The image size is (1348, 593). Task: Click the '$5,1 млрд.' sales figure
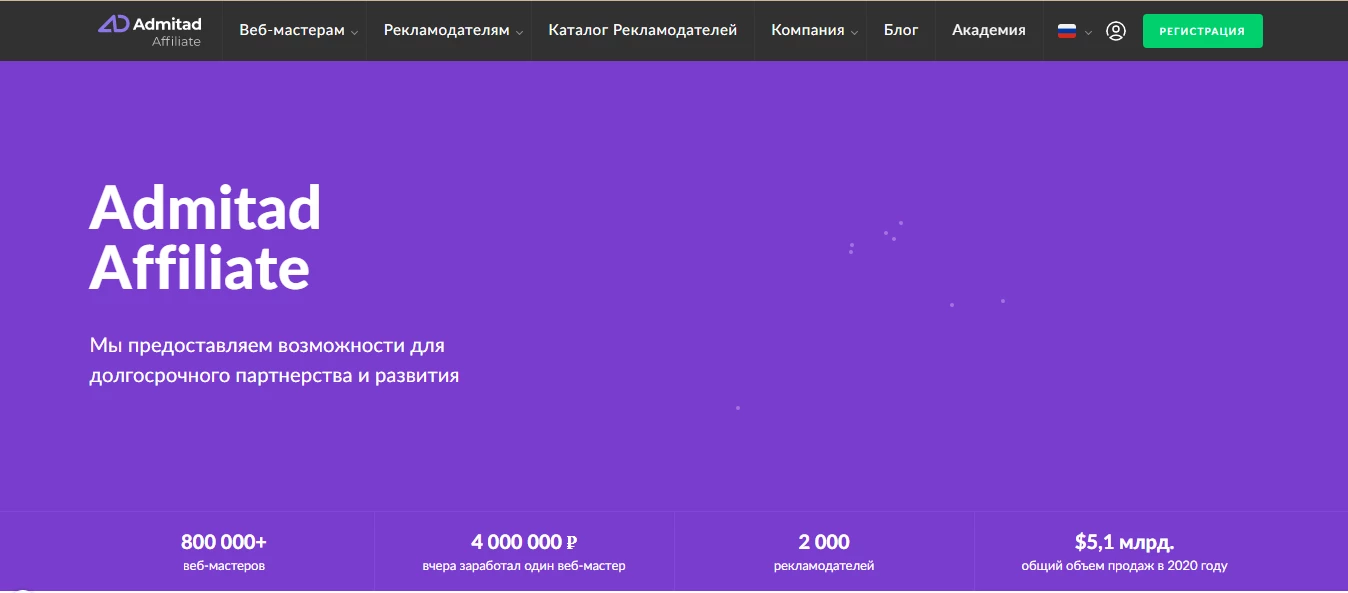point(1124,542)
